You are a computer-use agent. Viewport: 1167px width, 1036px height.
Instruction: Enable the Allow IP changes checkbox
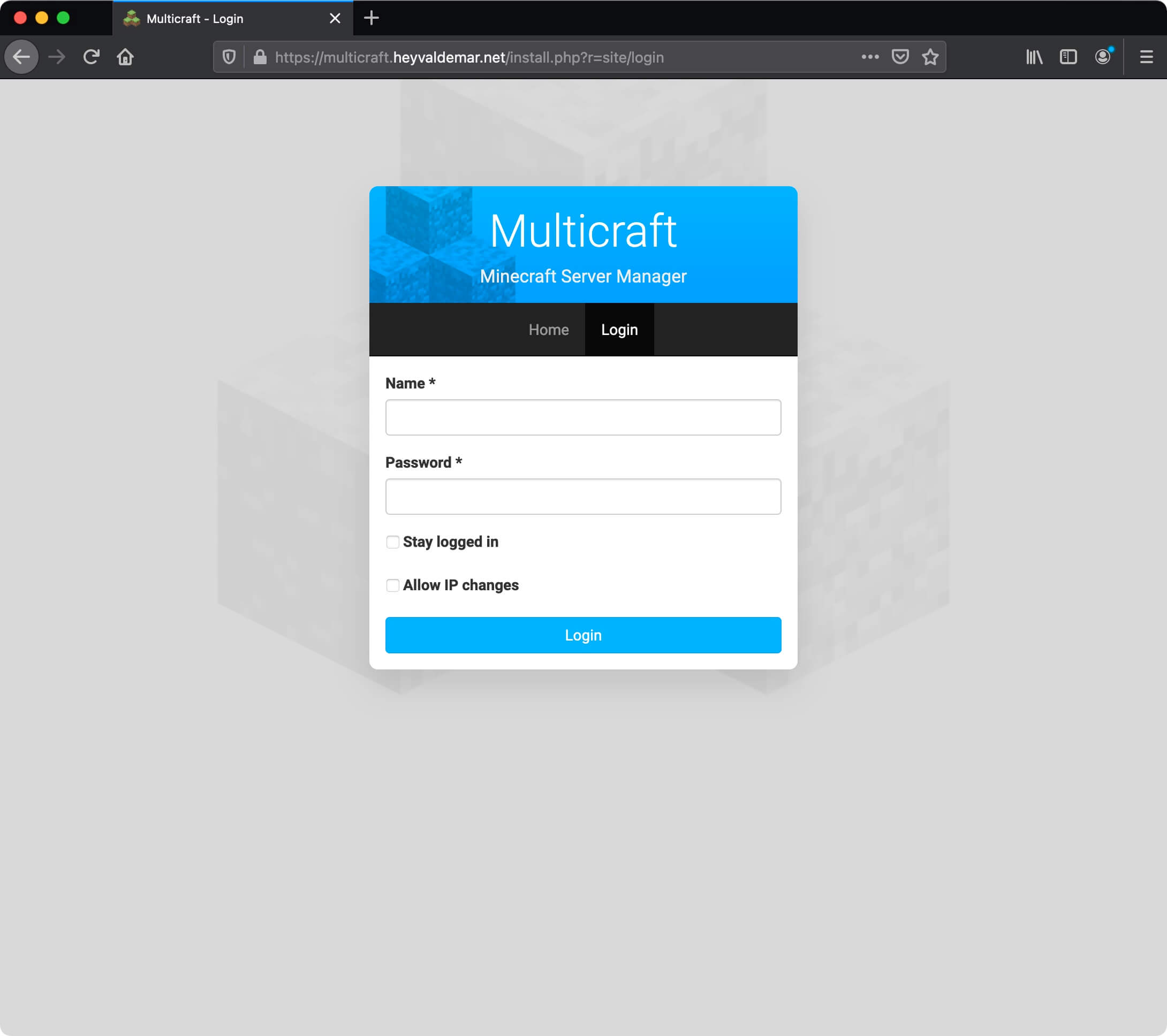pos(392,585)
